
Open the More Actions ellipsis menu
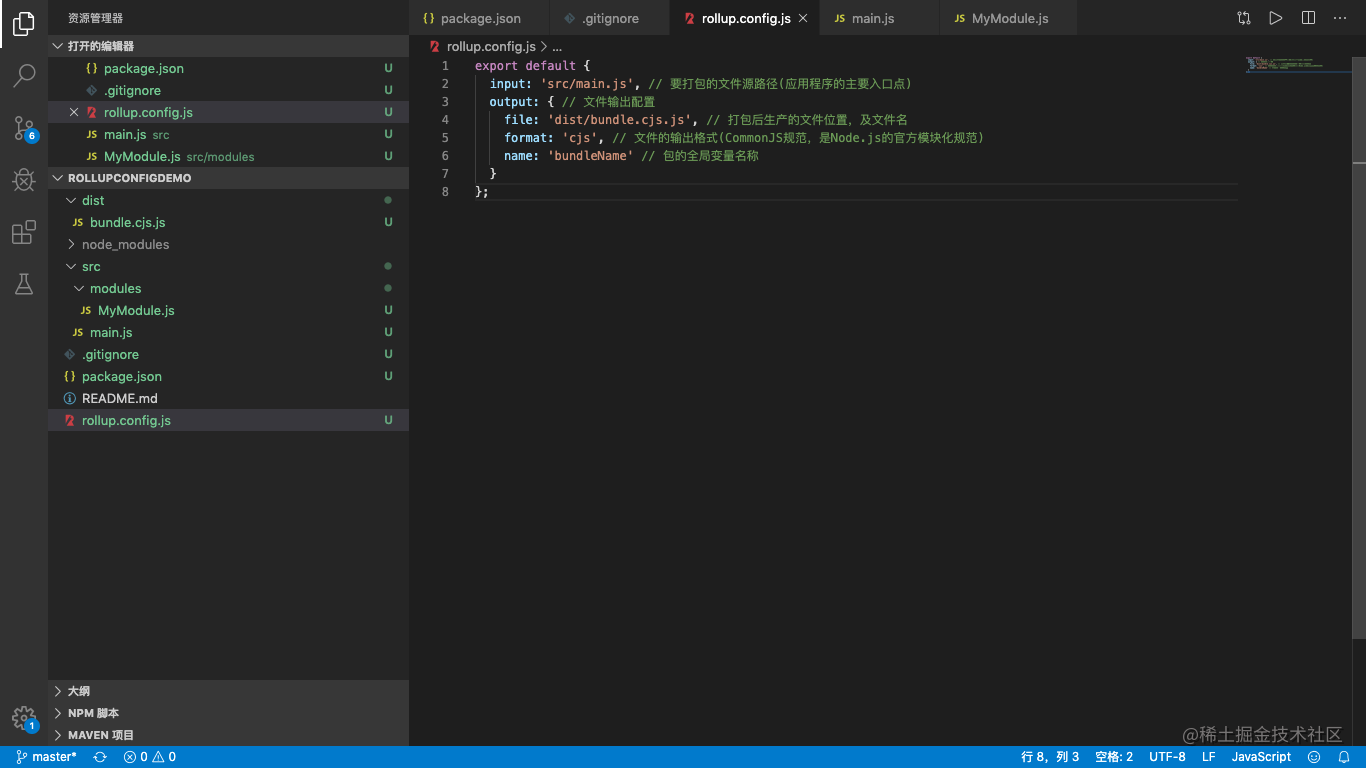pyautogui.click(x=1340, y=18)
